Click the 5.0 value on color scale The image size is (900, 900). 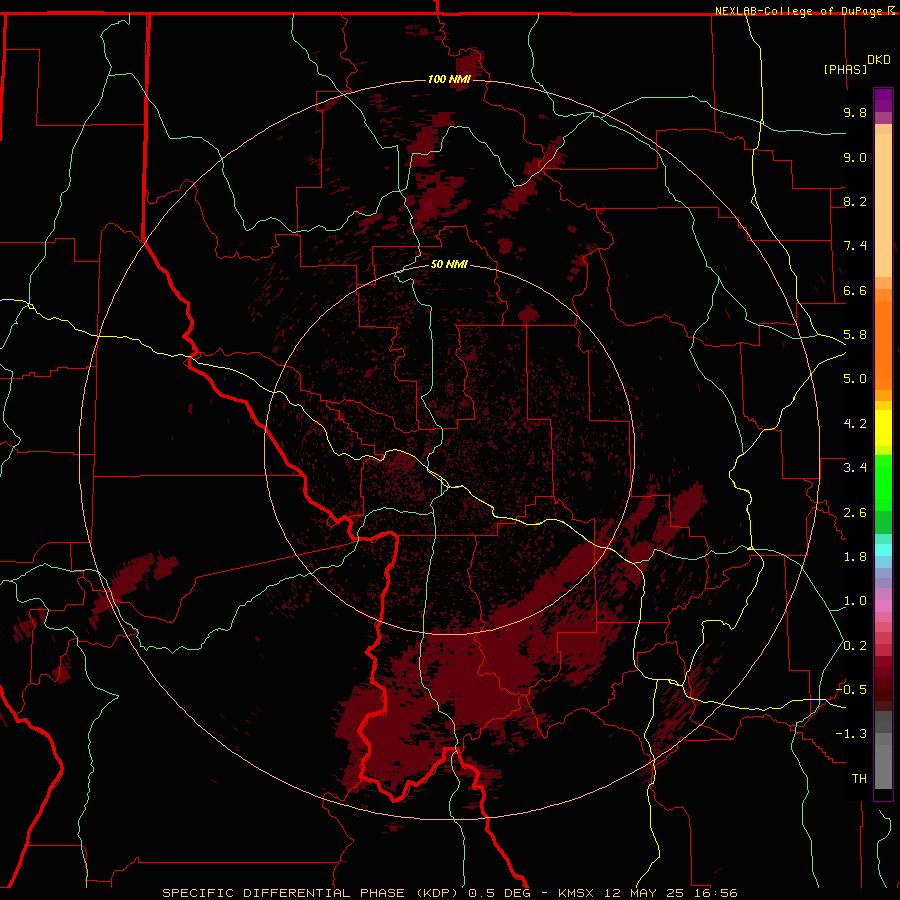click(855, 379)
